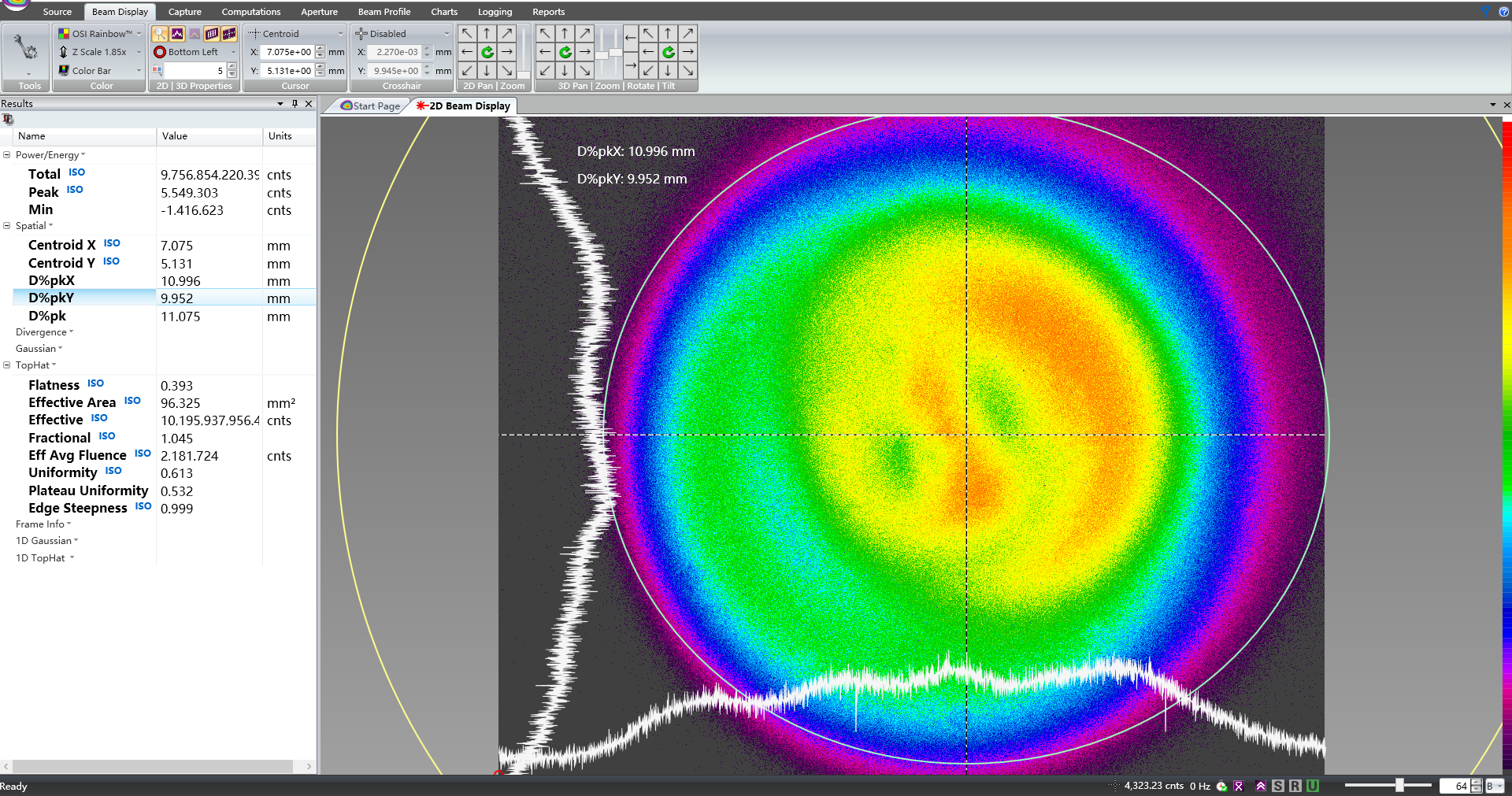The height and width of the screenshot is (796, 1512).
Task: Switch to the Aperture tab
Action: (319, 12)
